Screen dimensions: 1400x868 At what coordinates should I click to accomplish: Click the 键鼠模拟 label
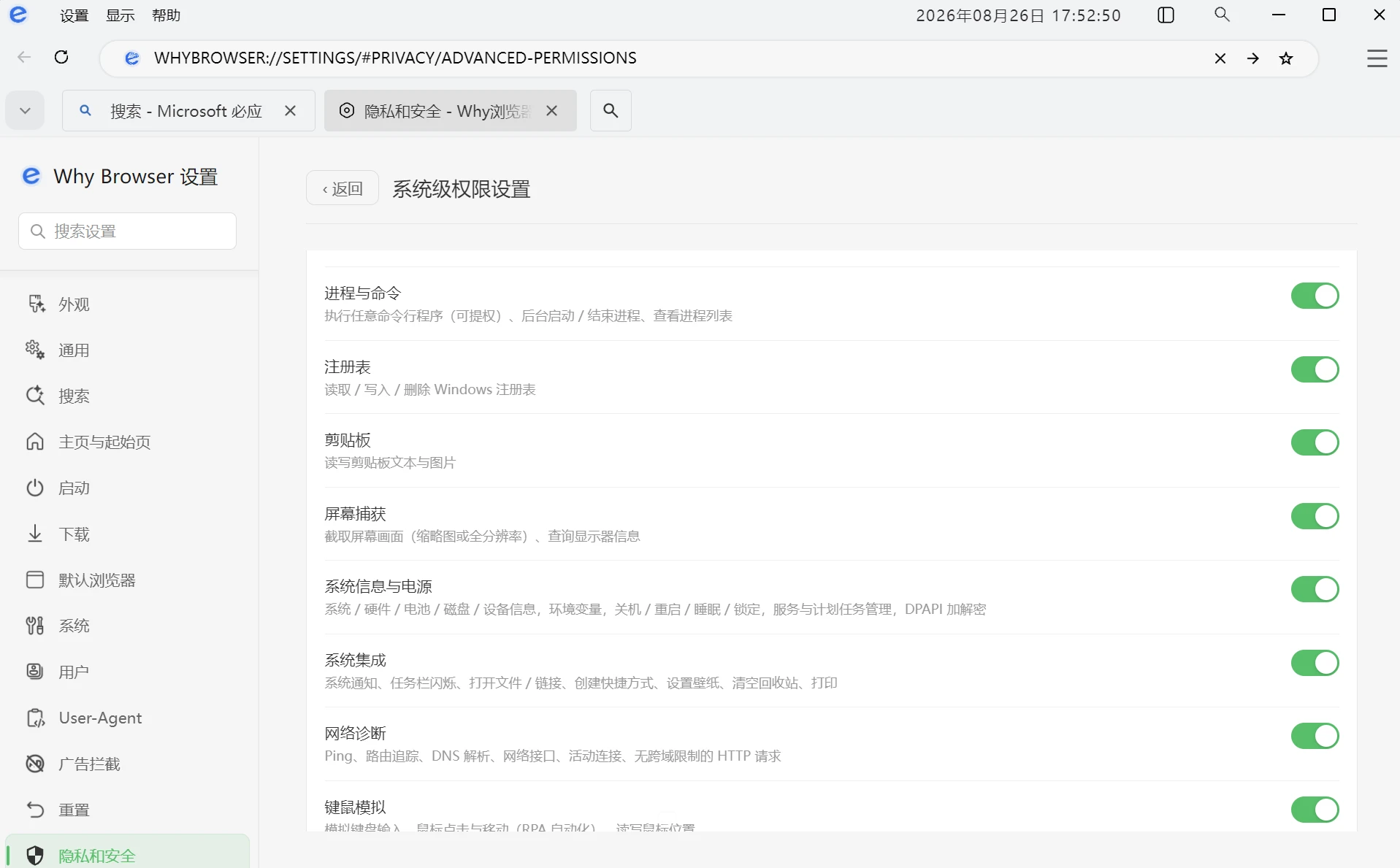[x=355, y=807]
